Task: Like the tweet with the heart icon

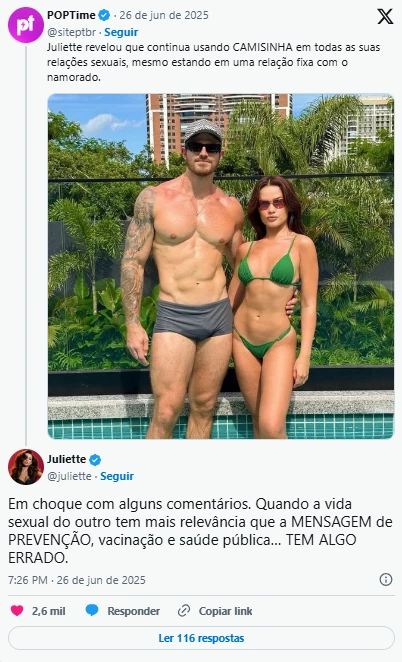Action: click(17, 610)
